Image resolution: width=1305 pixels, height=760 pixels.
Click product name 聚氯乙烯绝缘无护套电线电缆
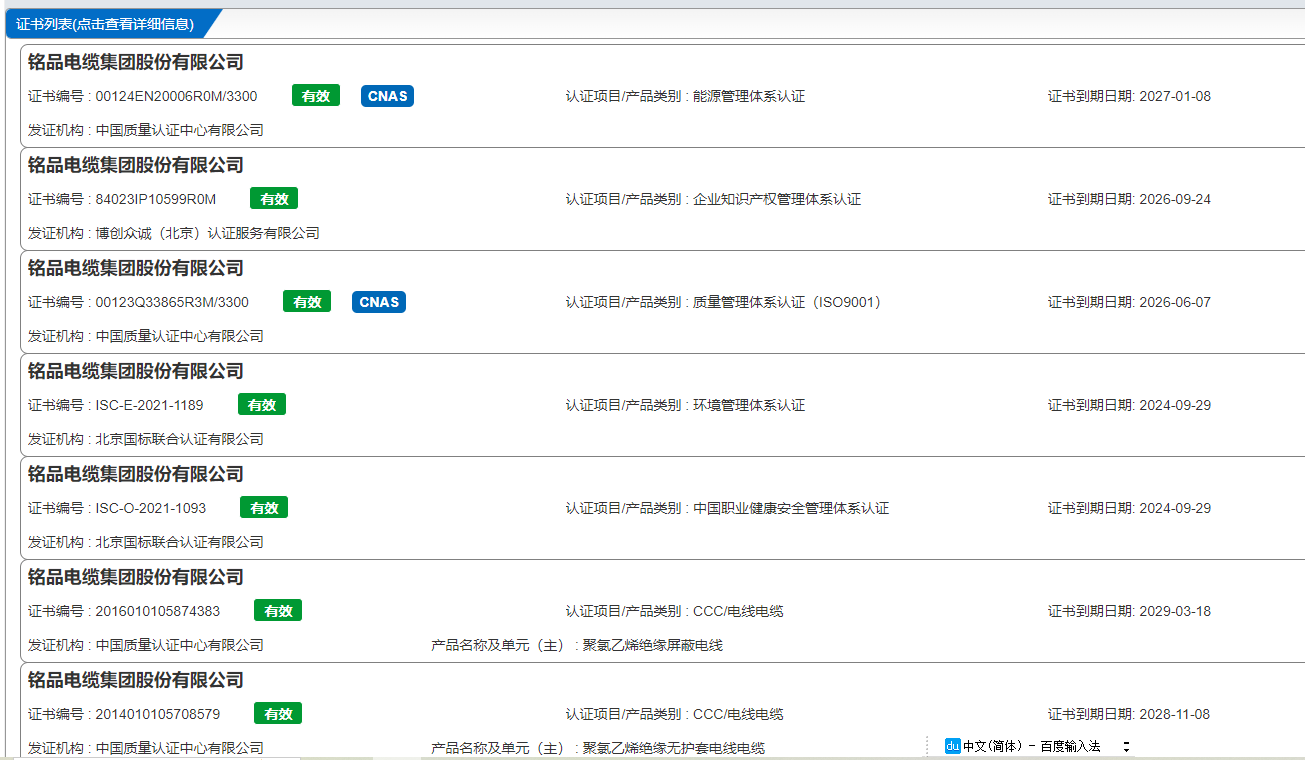[x=673, y=749]
